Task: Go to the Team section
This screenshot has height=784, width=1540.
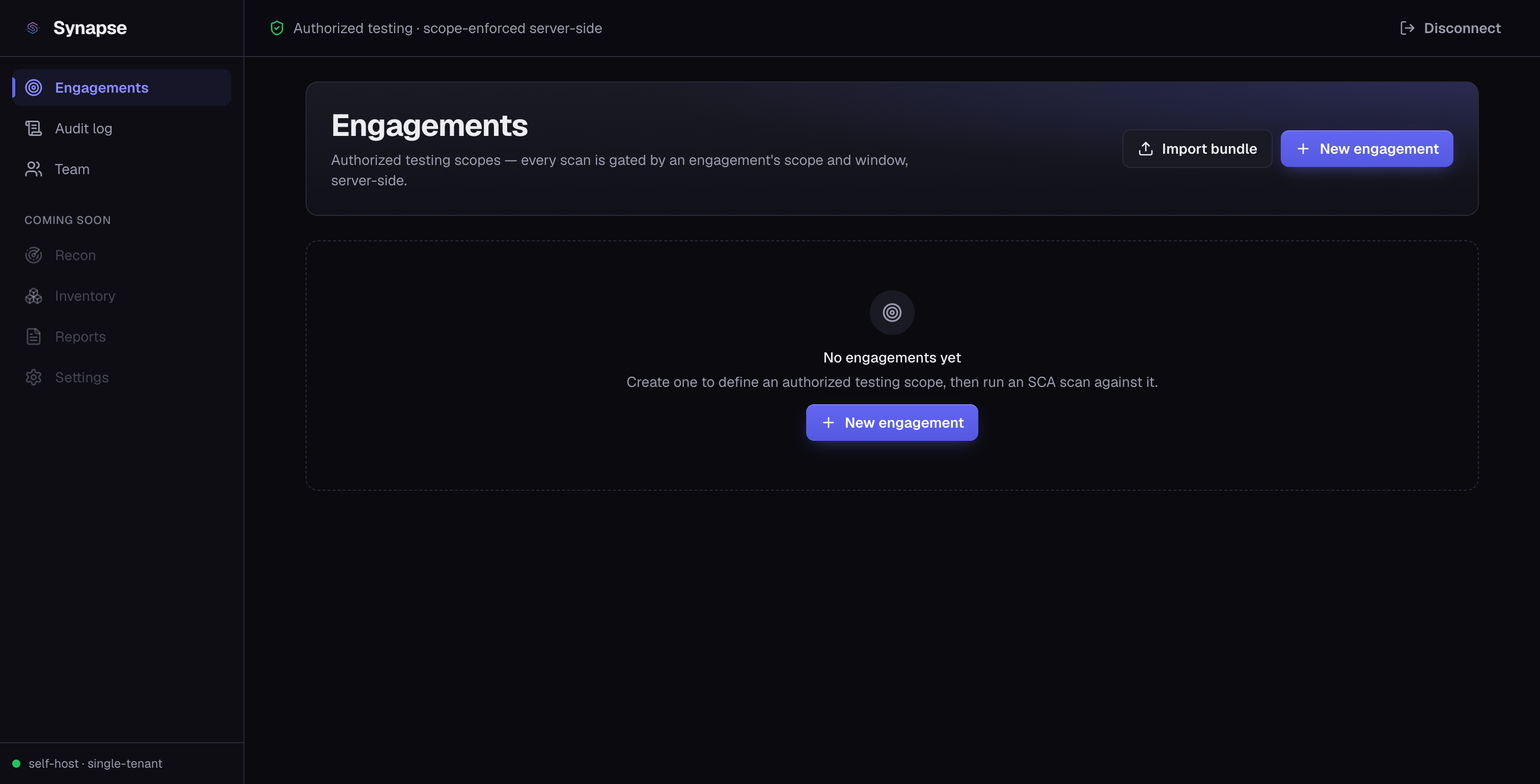Action: click(x=121, y=169)
